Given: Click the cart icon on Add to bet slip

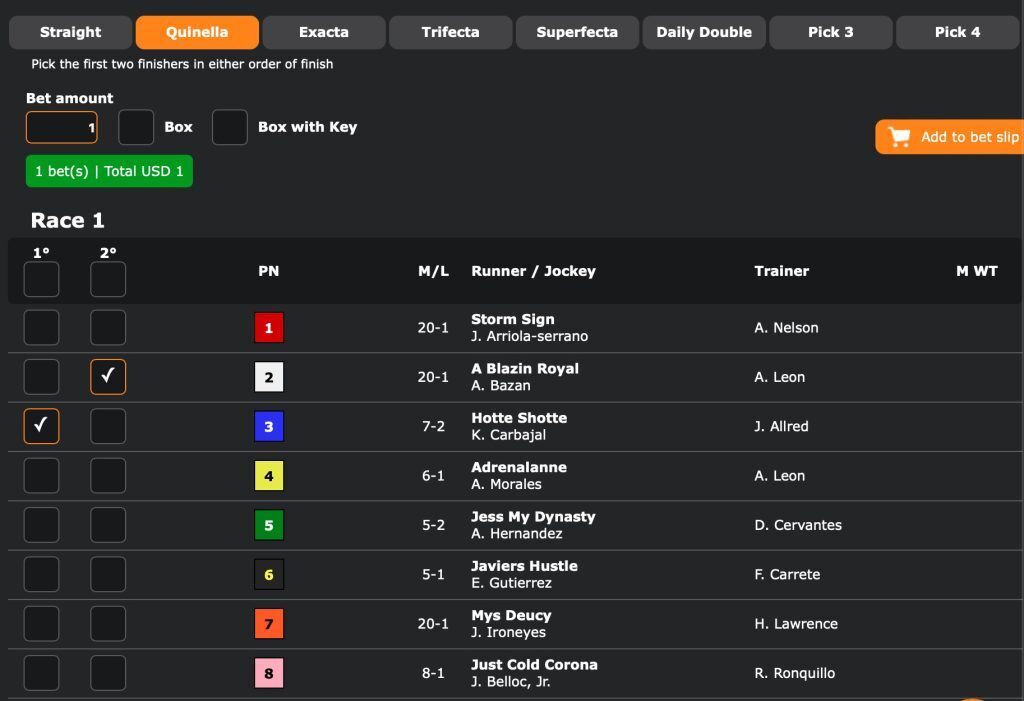Looking at the screenshot, I should (899, 137).
